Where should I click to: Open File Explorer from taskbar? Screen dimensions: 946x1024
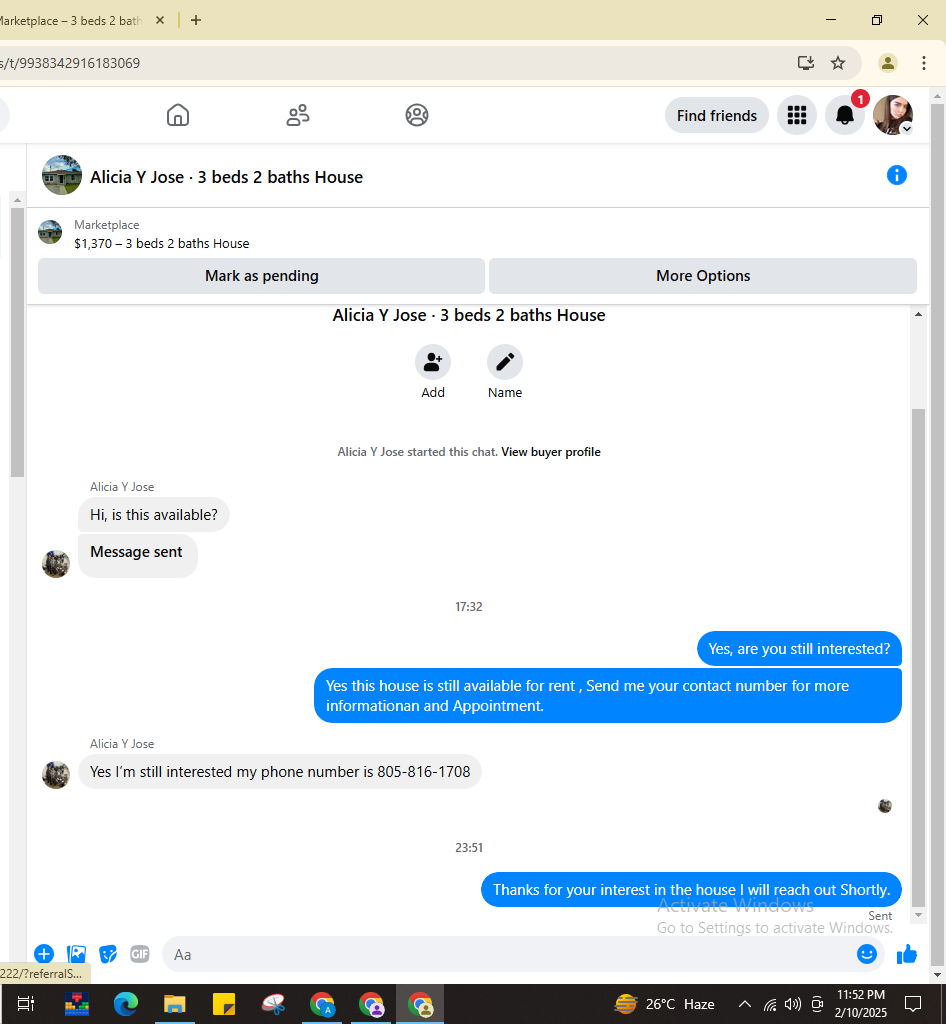pyautogui.click(x=174, y=1004)
